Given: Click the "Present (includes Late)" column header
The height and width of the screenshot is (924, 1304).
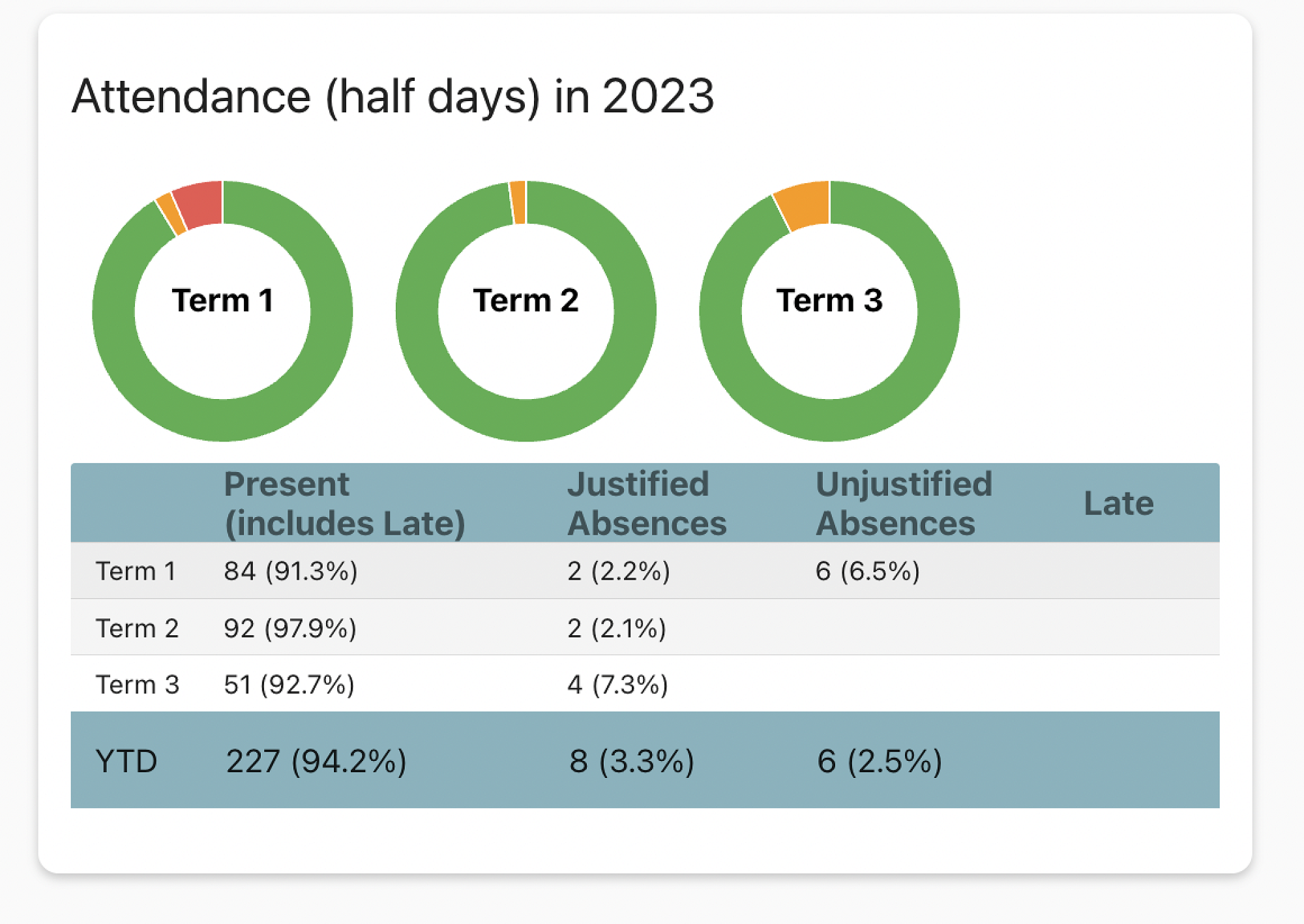Looking at the screenshot, I should point(344,503).
